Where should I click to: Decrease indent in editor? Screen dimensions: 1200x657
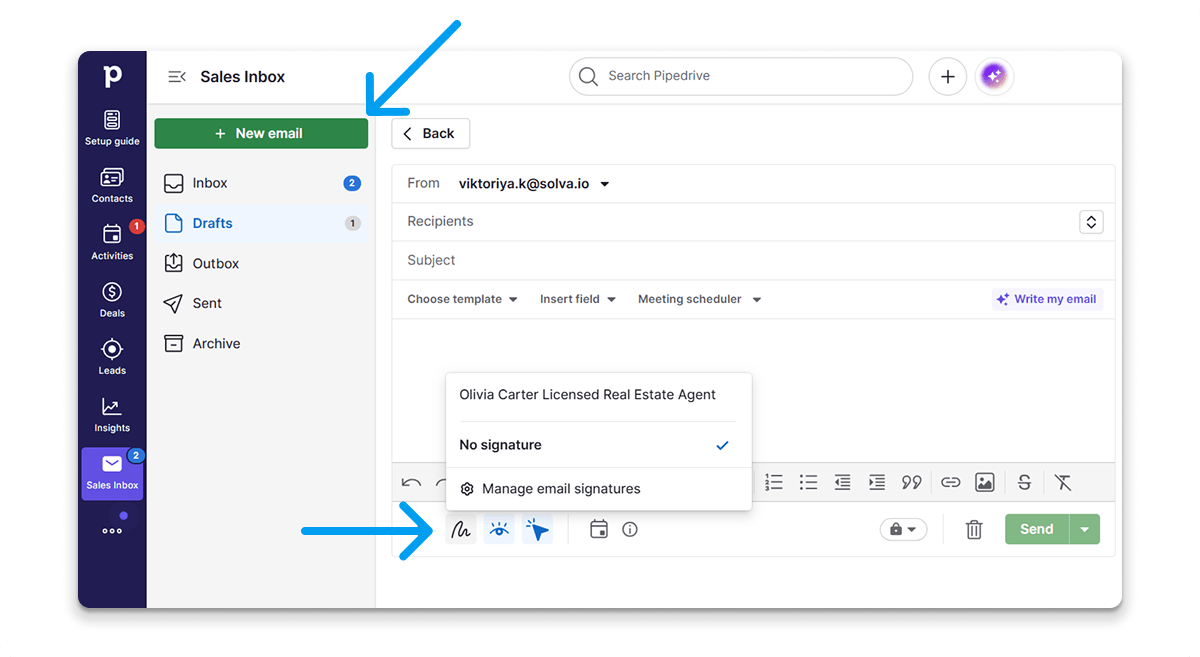click(843, 483)
